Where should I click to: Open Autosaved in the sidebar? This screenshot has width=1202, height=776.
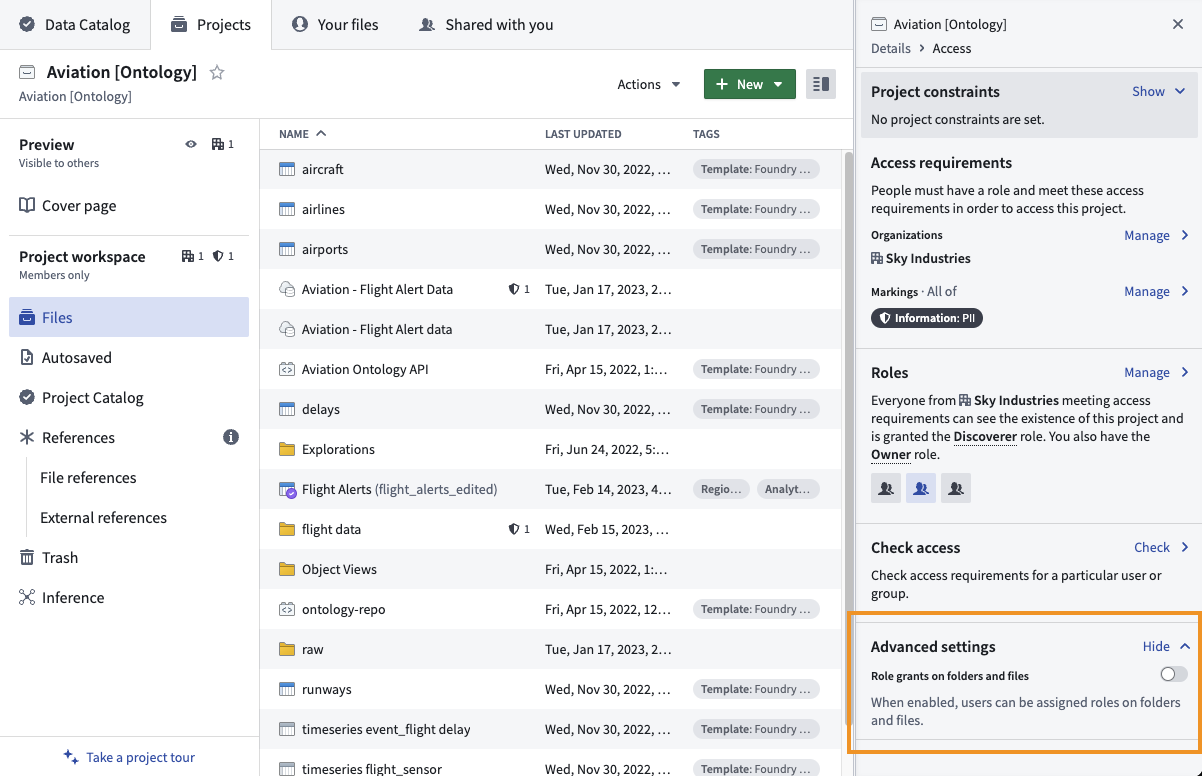click(x=129, y=357)
